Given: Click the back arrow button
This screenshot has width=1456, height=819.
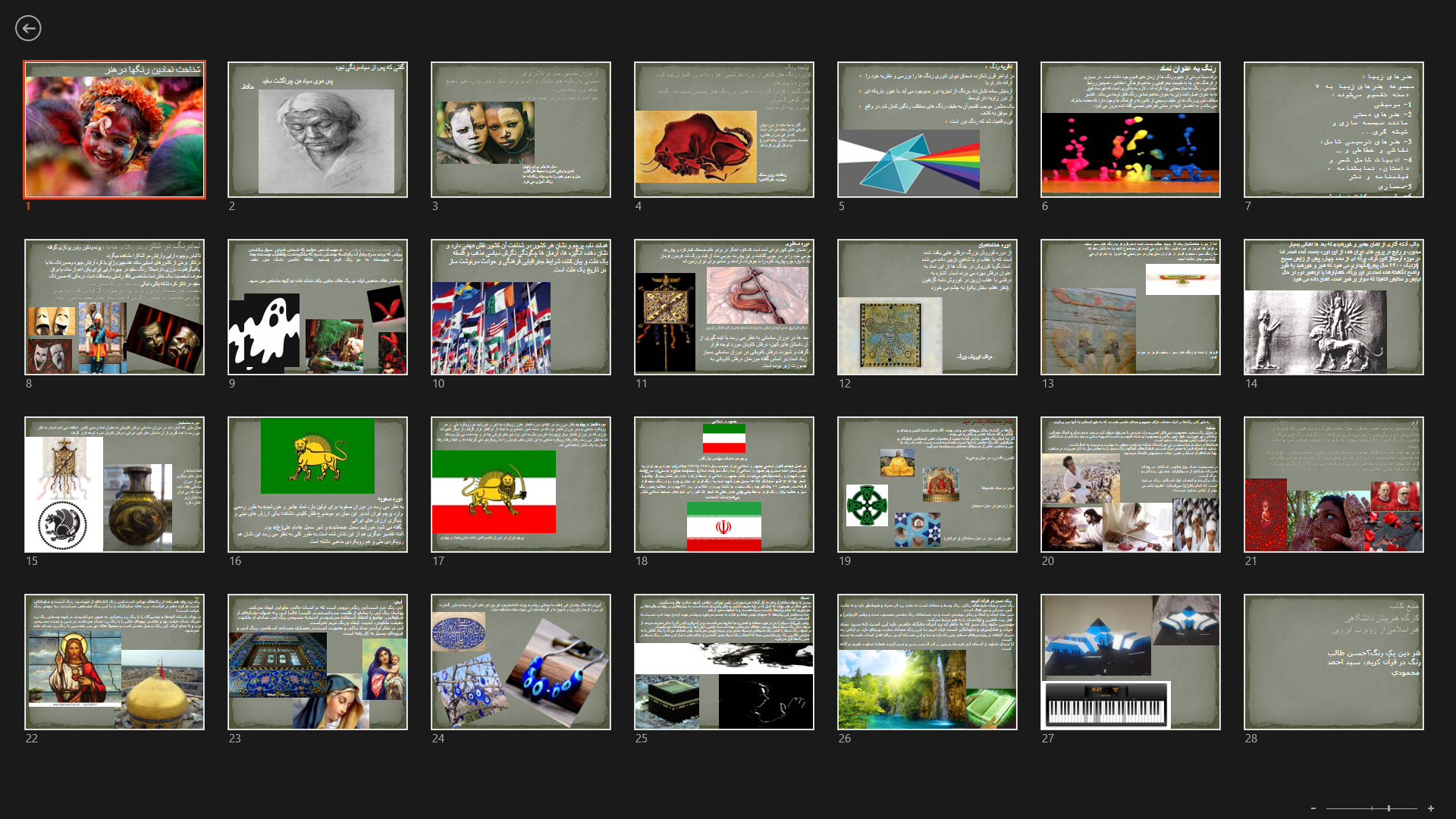Looking at the screenshot, I should click(x=28, y=28).
